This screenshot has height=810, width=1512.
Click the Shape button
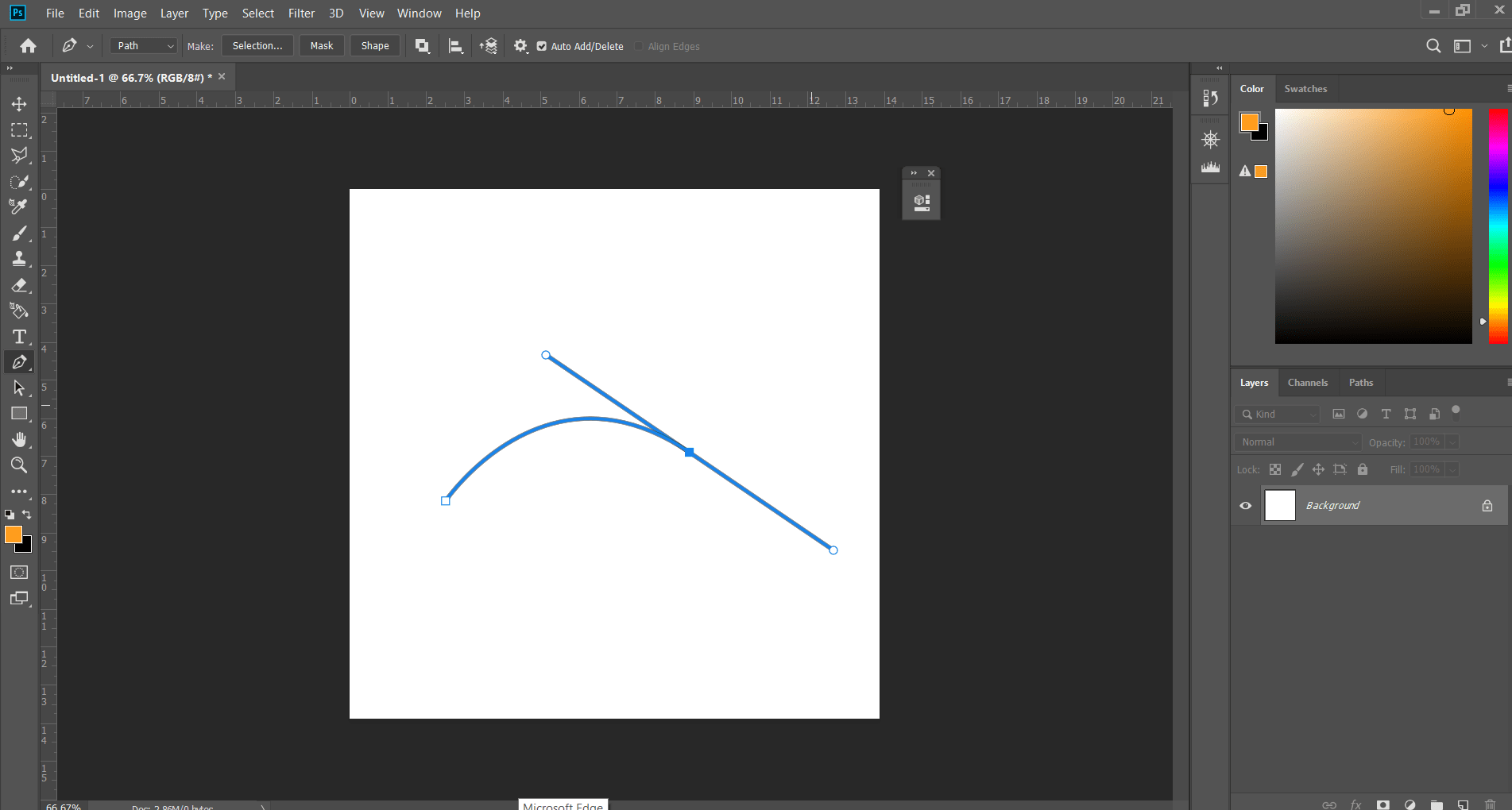tap(375, 46)
